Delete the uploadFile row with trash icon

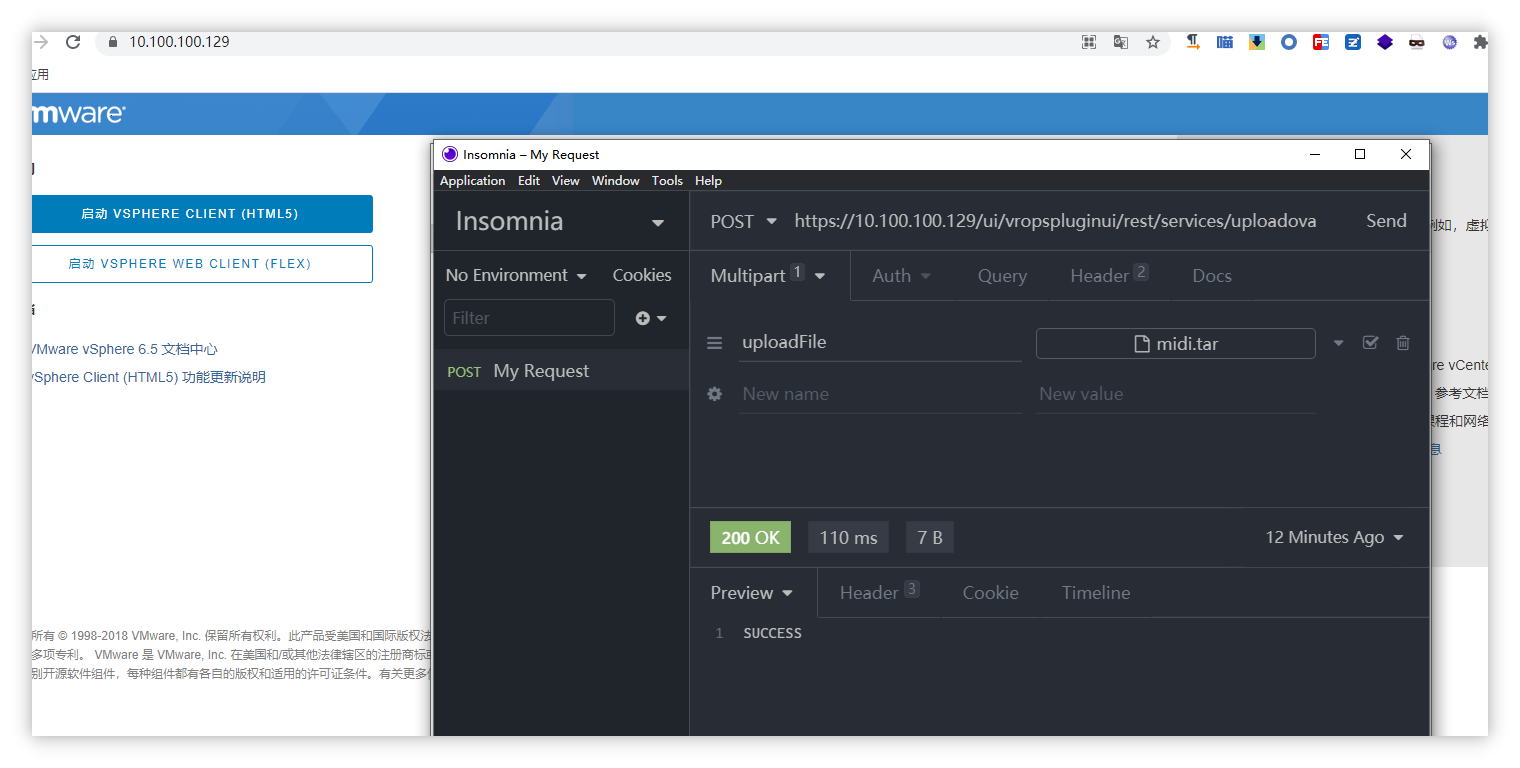click(1403, 343)
